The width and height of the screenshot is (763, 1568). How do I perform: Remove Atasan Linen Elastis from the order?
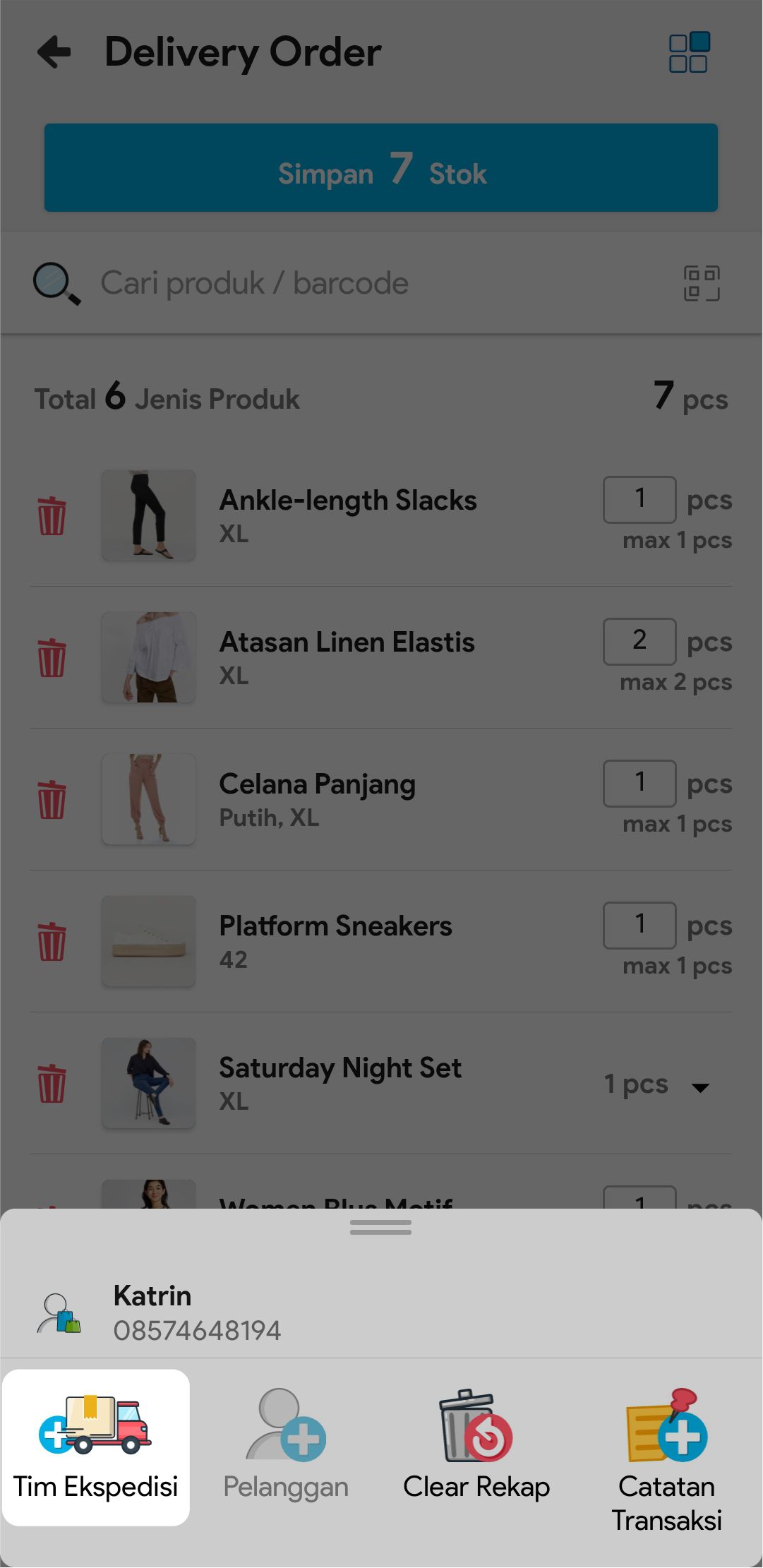coord(52,658)
